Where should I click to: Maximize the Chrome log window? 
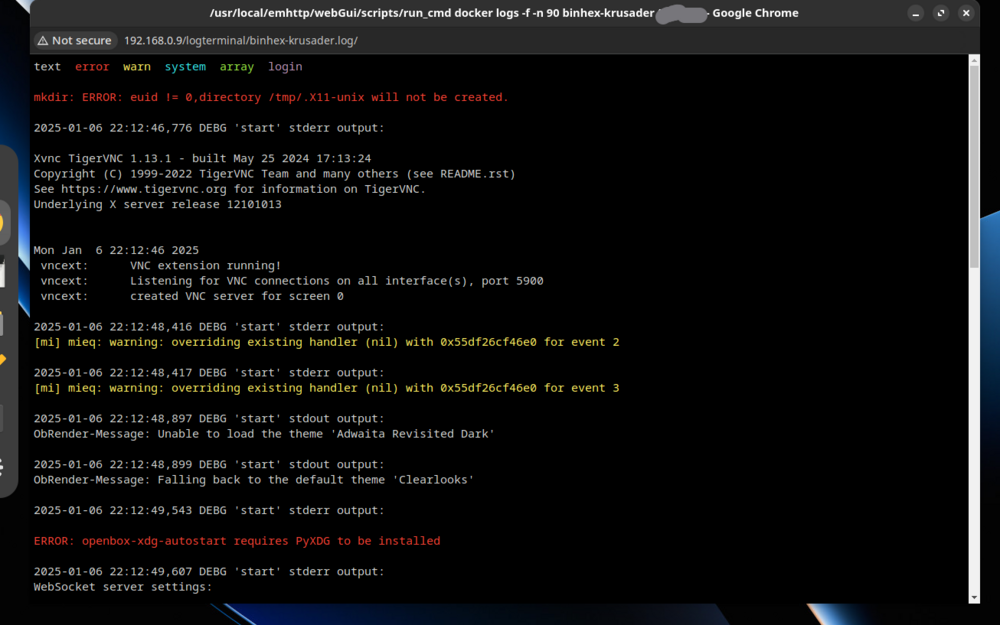coord(941,13)
